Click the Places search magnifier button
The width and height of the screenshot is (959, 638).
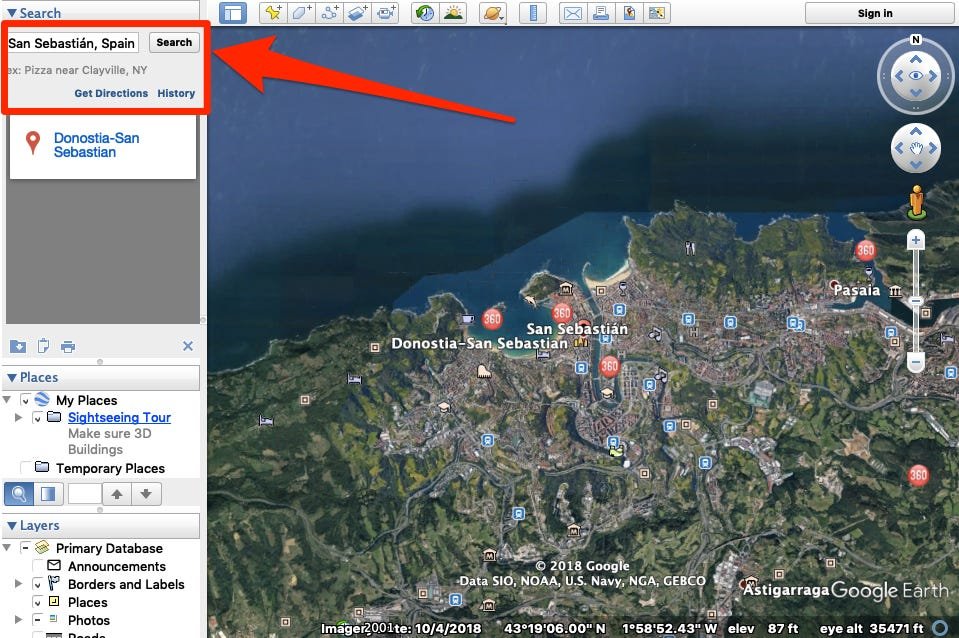point(19,494)
